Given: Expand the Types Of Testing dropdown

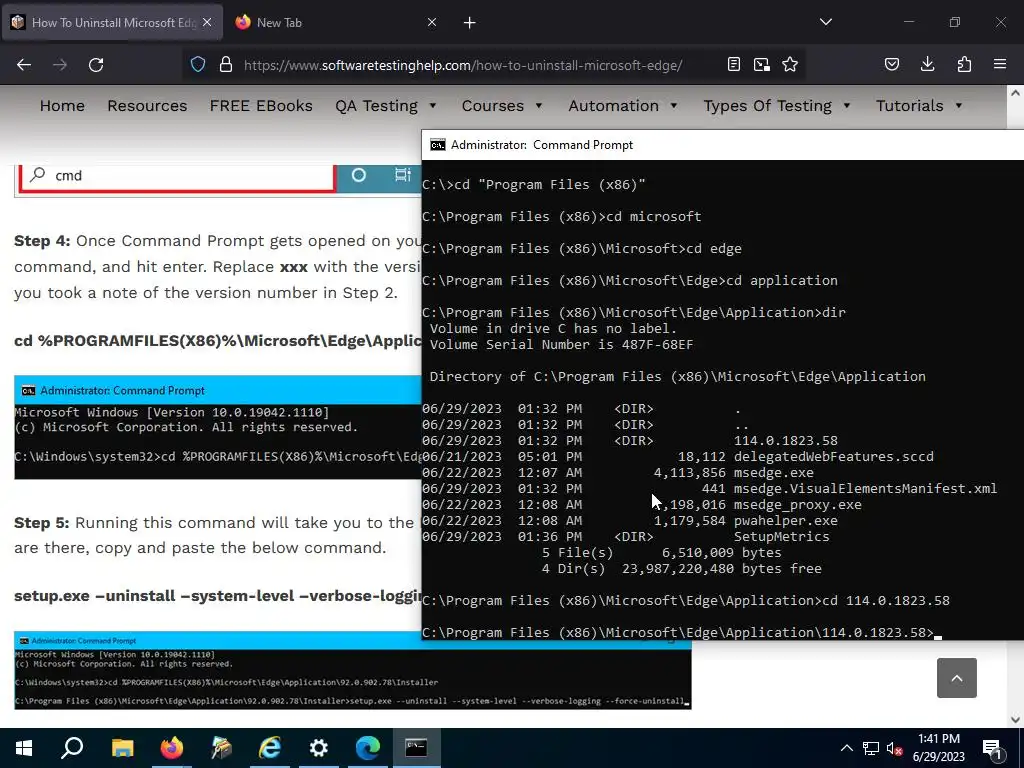Looking at the screenshot, I should click(x=777, y=106).
